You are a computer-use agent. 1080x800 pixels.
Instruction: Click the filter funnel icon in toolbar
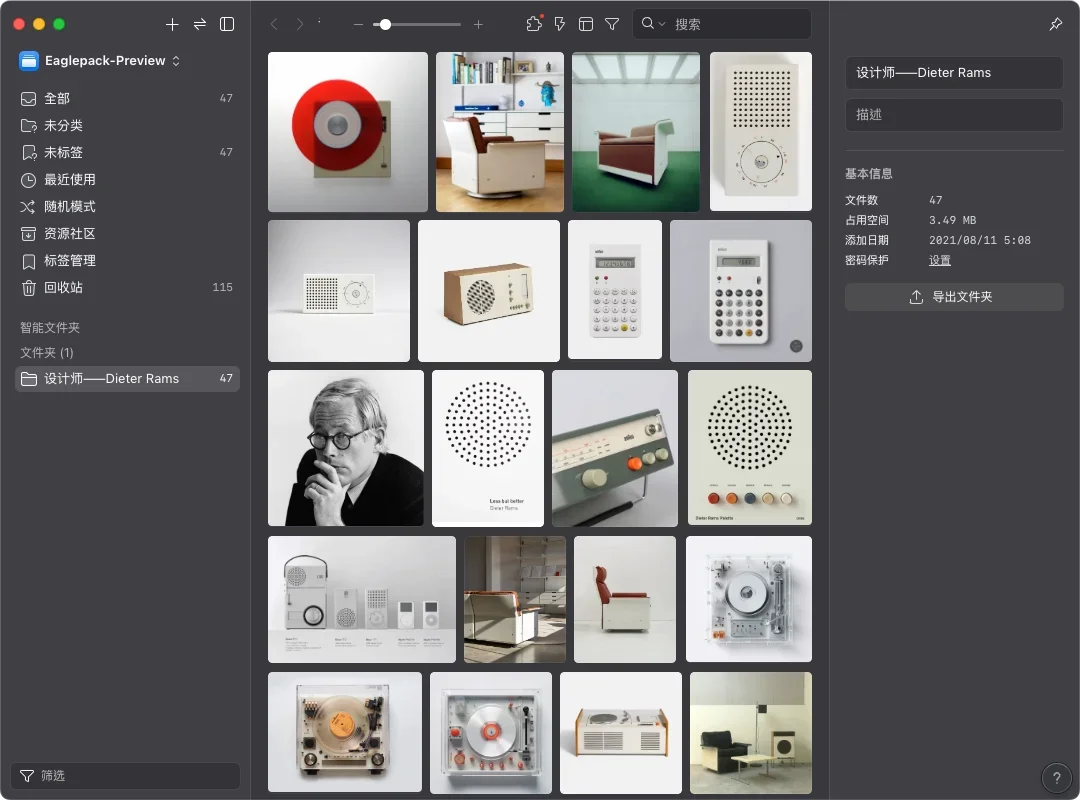612,24
